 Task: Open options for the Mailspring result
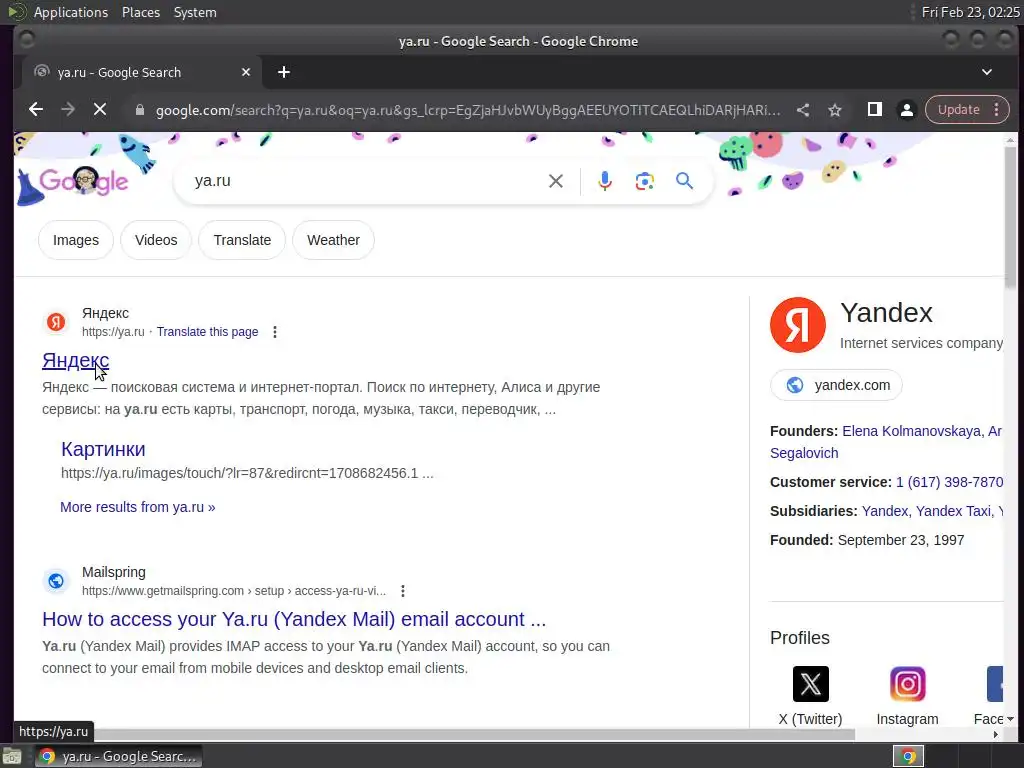point(403,590)
